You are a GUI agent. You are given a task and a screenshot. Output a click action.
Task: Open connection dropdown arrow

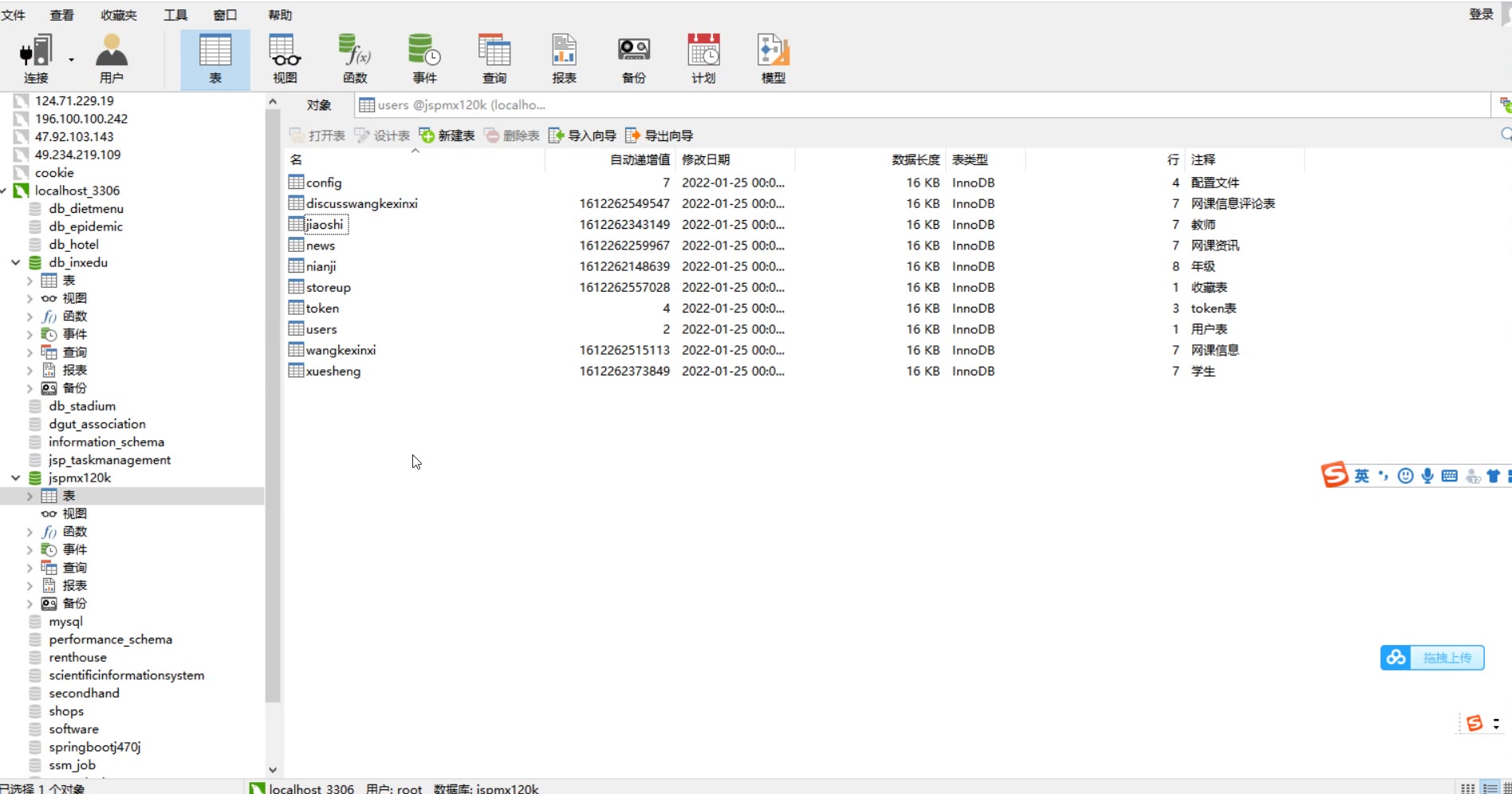tap(71, 60)
